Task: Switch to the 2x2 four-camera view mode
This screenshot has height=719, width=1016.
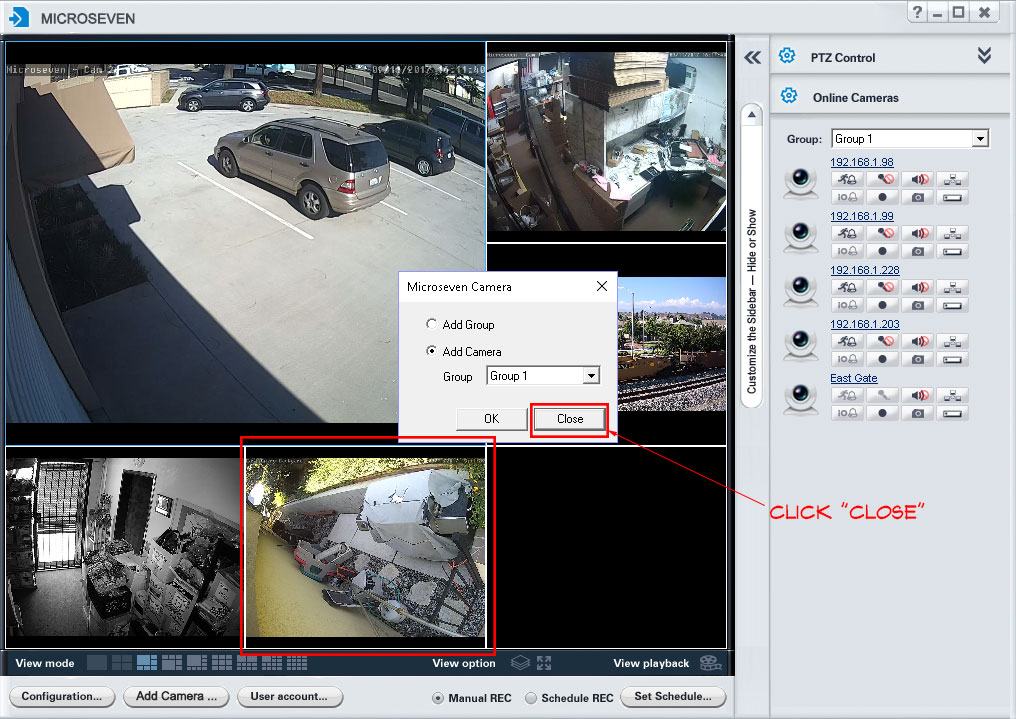Action: point(122,663)
